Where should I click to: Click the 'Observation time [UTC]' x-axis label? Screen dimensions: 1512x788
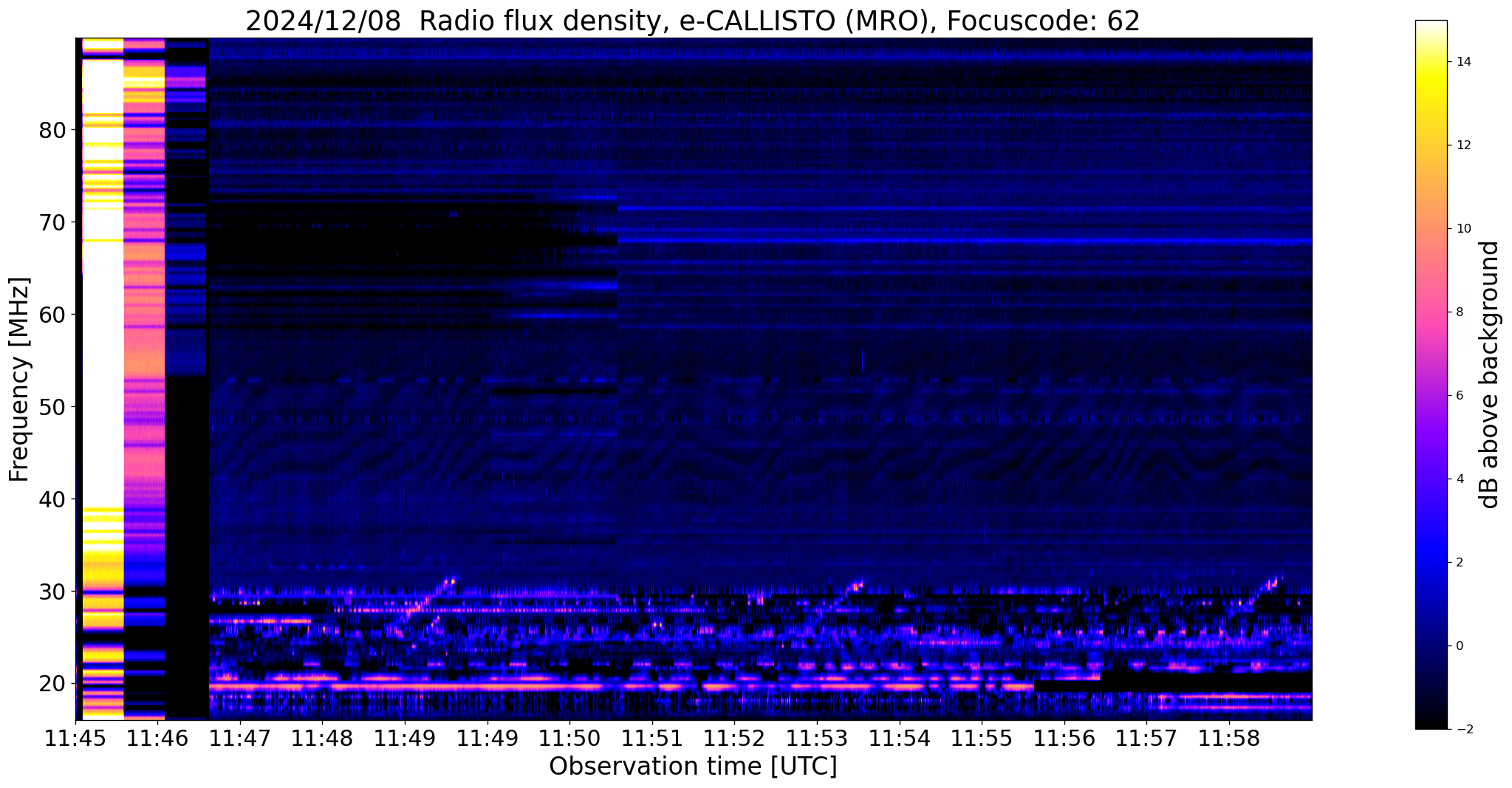click(x=693, y=767)
